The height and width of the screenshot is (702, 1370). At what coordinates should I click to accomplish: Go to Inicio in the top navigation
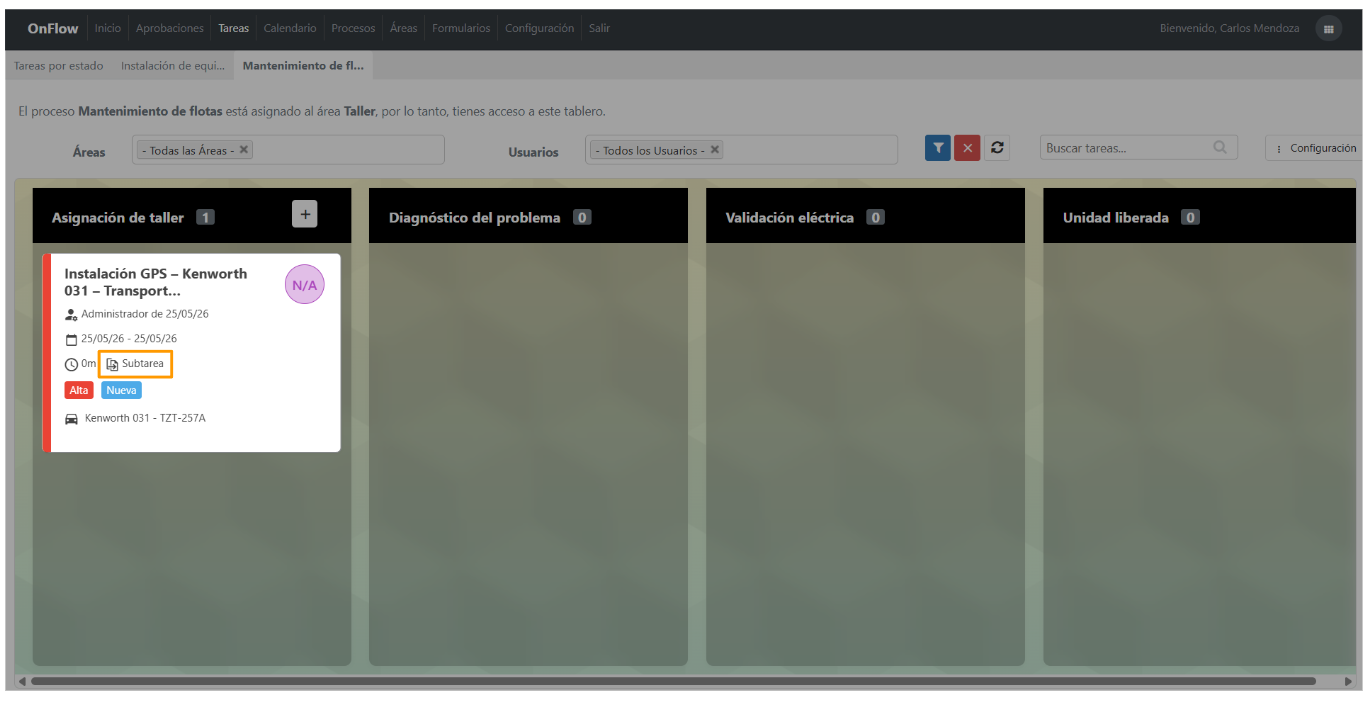point(108,29)
